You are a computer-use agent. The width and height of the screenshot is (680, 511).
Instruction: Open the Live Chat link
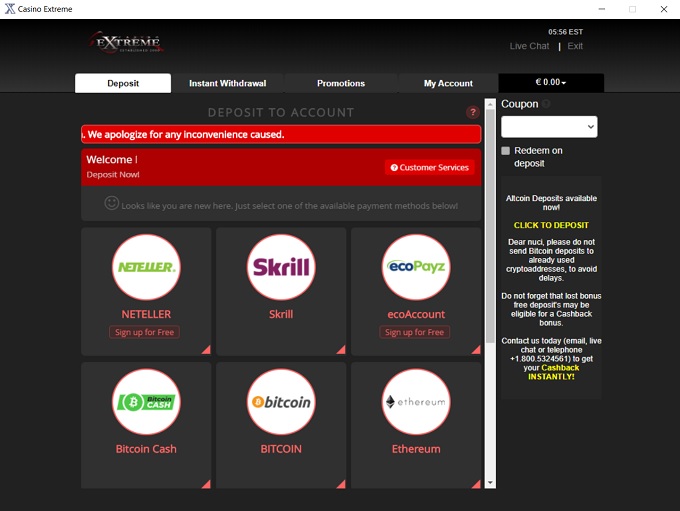click(529, 46)
